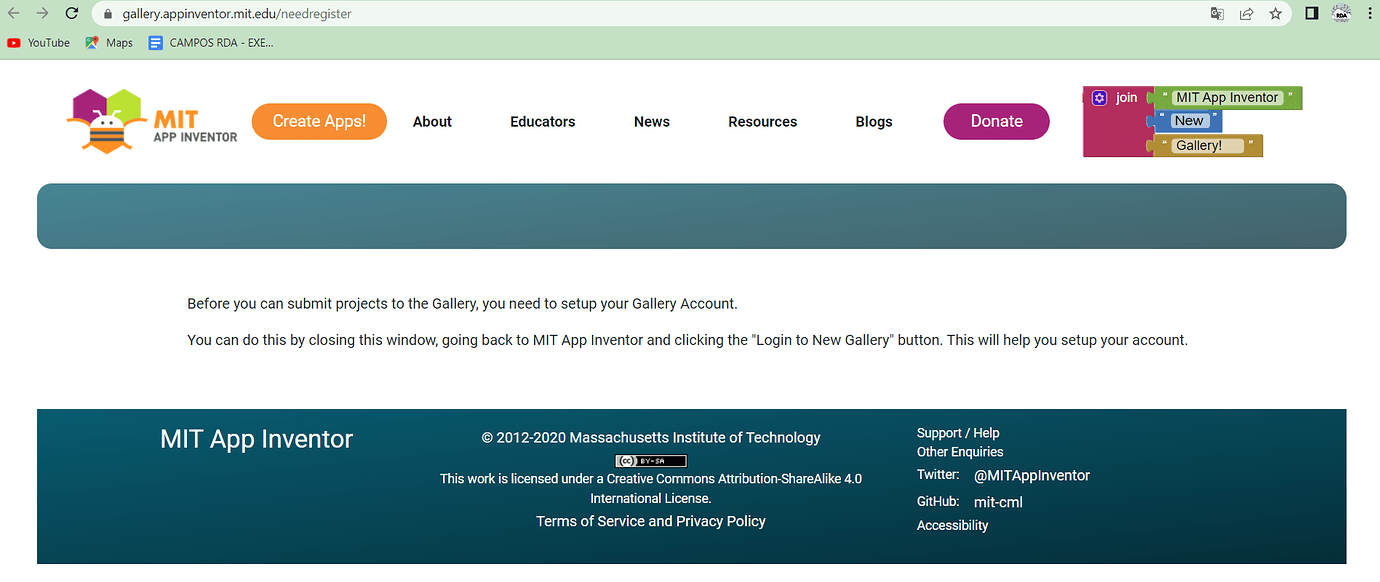Open the browser side panel icon

tap(1312, 14)
